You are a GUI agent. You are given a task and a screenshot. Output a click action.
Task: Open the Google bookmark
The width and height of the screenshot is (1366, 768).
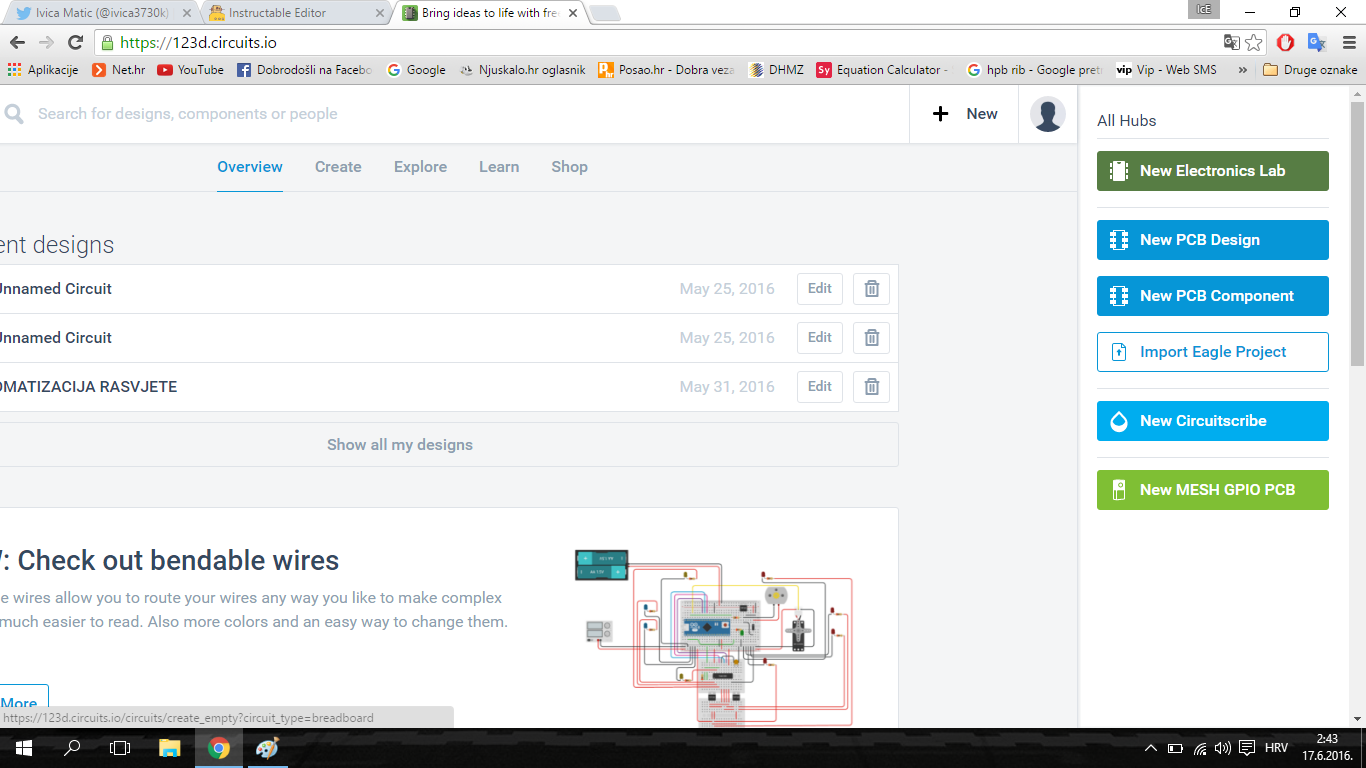pyautogui.click(x=416, y=70)
